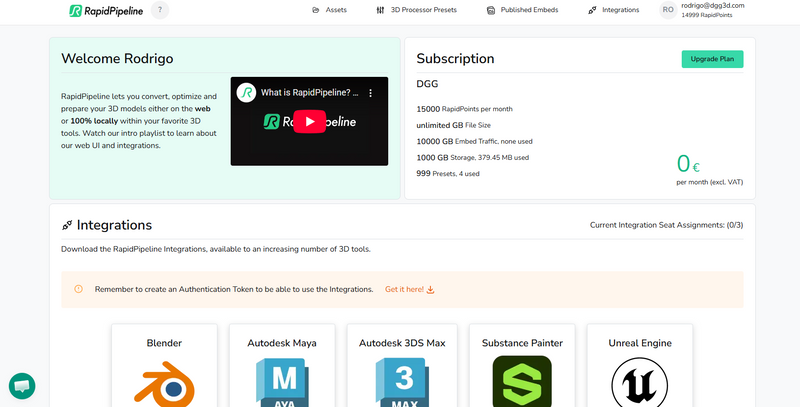Click the Unreal Engine logo icon

point(639,383)
